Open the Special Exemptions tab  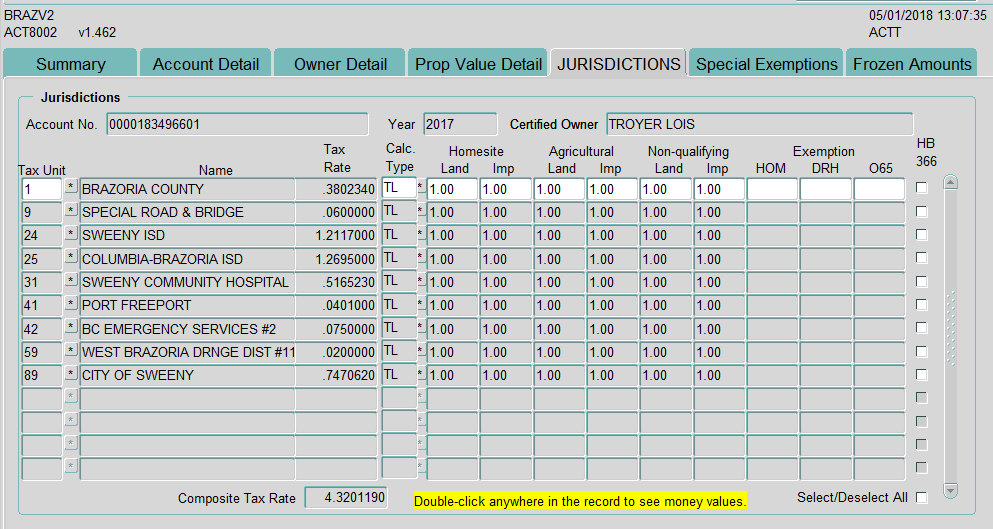tap(766, 64)
